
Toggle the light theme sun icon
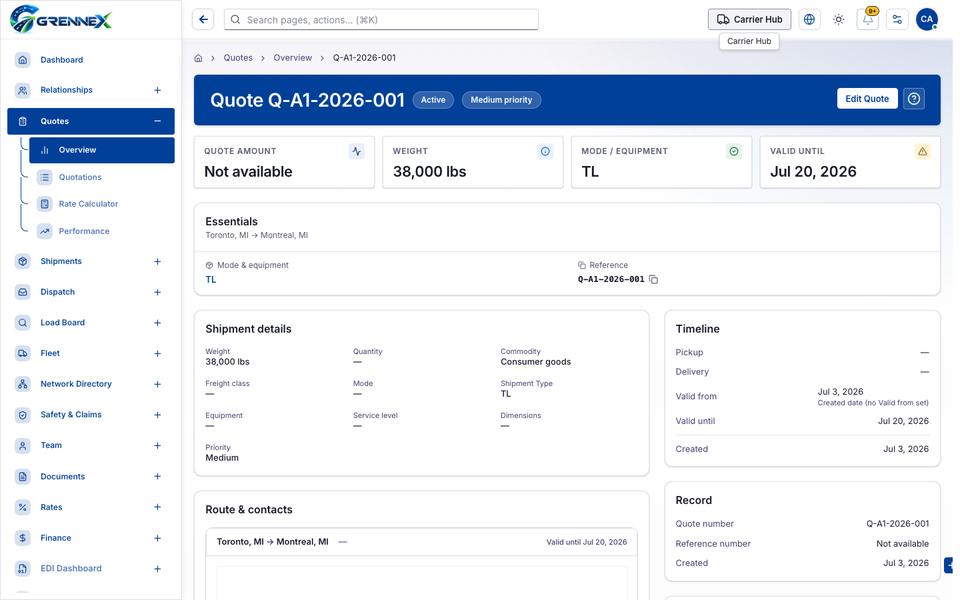pyautogui.click(x=839, y=20)
